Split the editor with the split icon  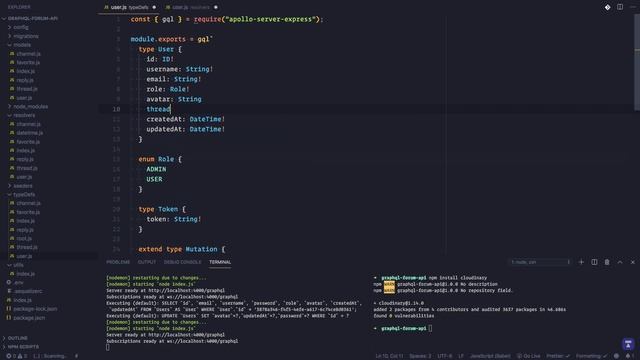pos(620,7)
